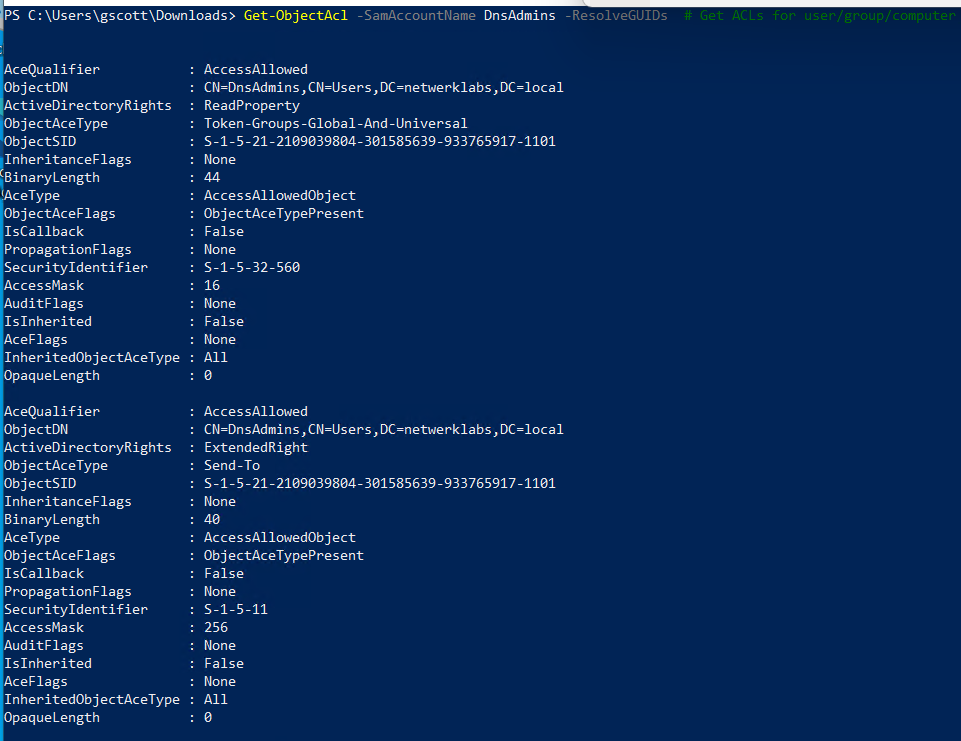Click the green comment about ACLs
961x741 pixels.
coord(820,15)
